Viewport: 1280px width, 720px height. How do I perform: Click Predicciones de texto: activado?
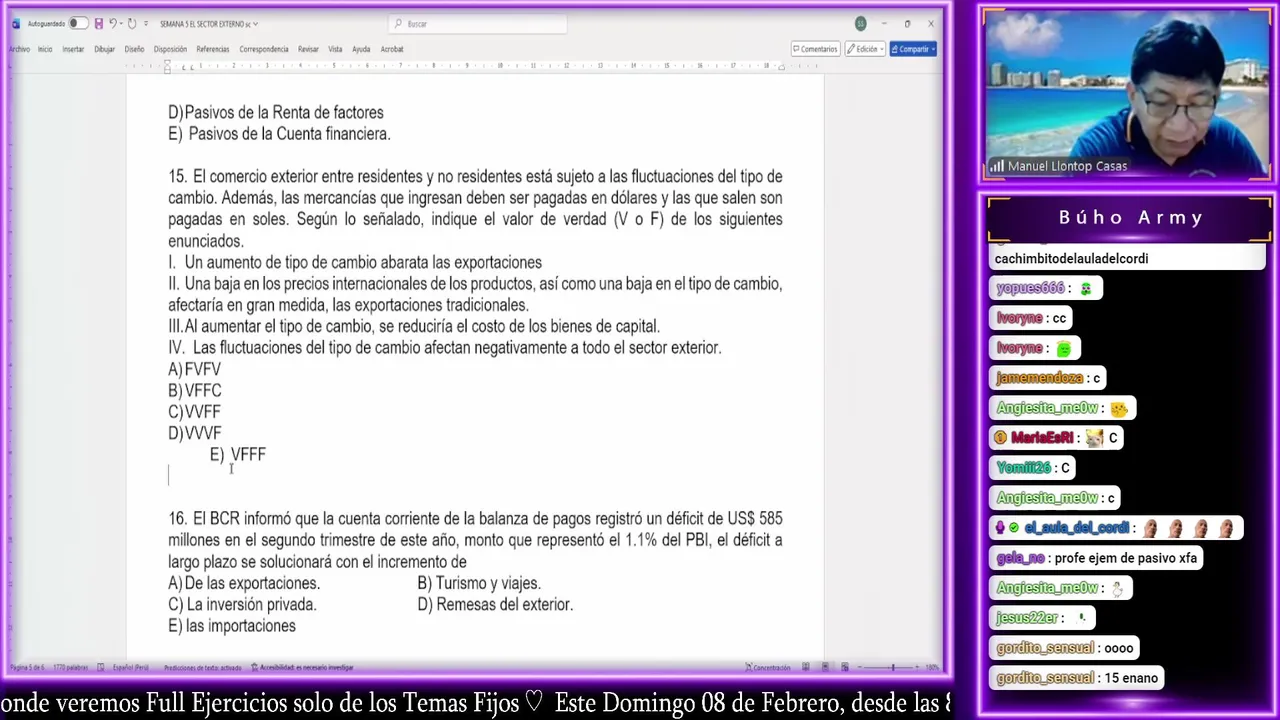(202, 667)
